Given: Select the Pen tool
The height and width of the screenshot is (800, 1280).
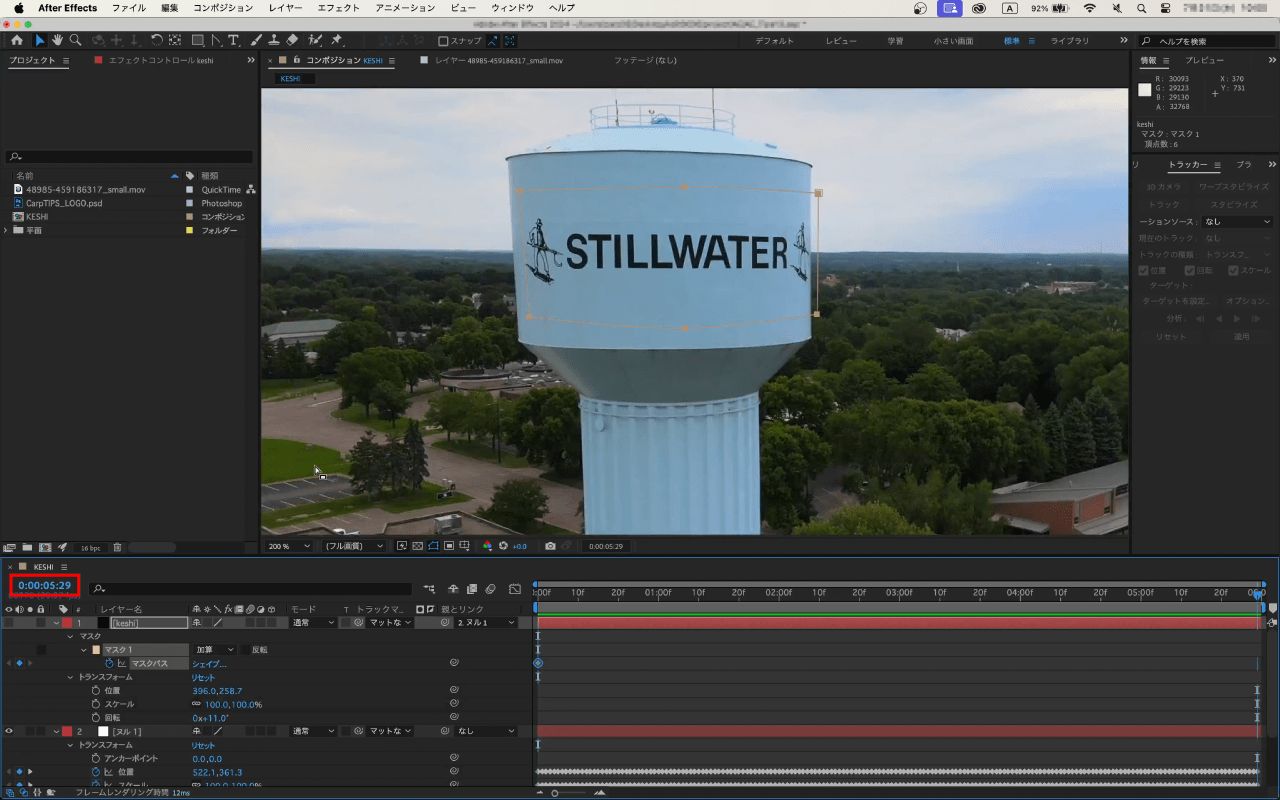Looking at the screenshot, I should 216,41.
